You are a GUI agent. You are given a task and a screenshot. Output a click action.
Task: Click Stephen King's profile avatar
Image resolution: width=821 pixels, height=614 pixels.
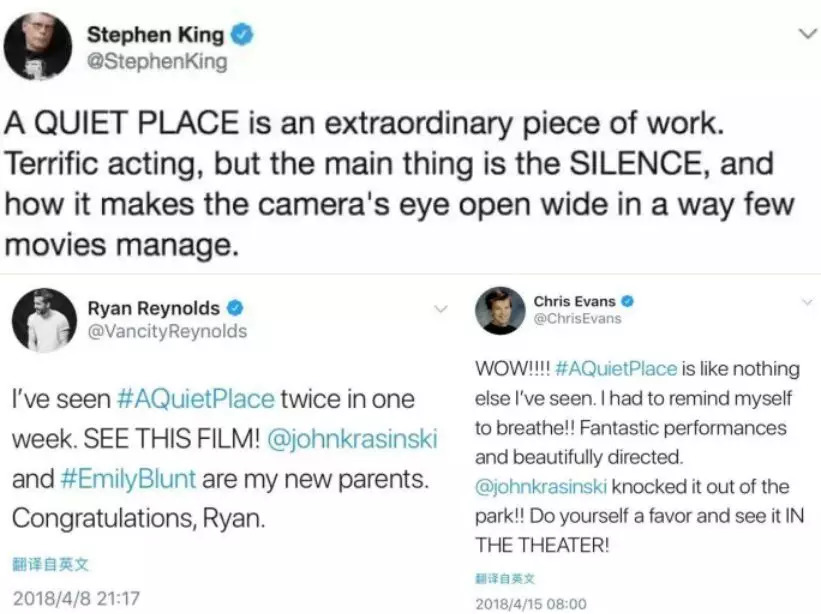tap(40, 45)
